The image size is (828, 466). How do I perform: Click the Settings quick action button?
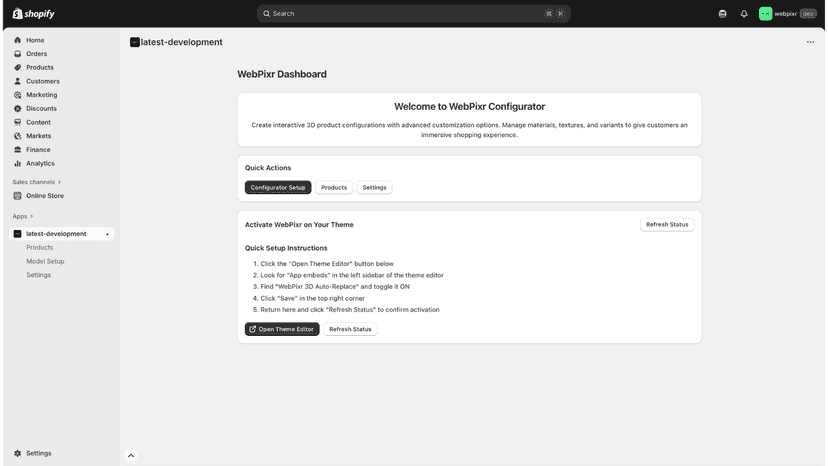(x=374, y=188)
